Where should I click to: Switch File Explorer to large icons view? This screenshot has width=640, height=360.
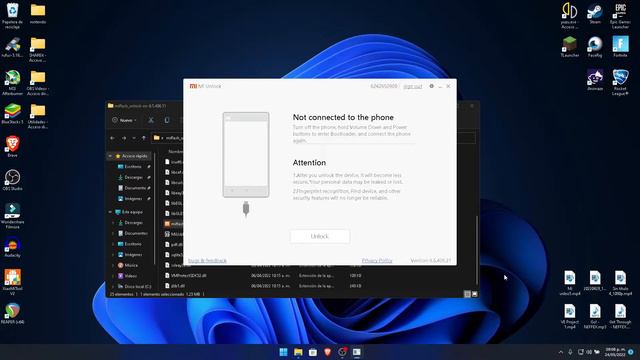tap(475, 294)
